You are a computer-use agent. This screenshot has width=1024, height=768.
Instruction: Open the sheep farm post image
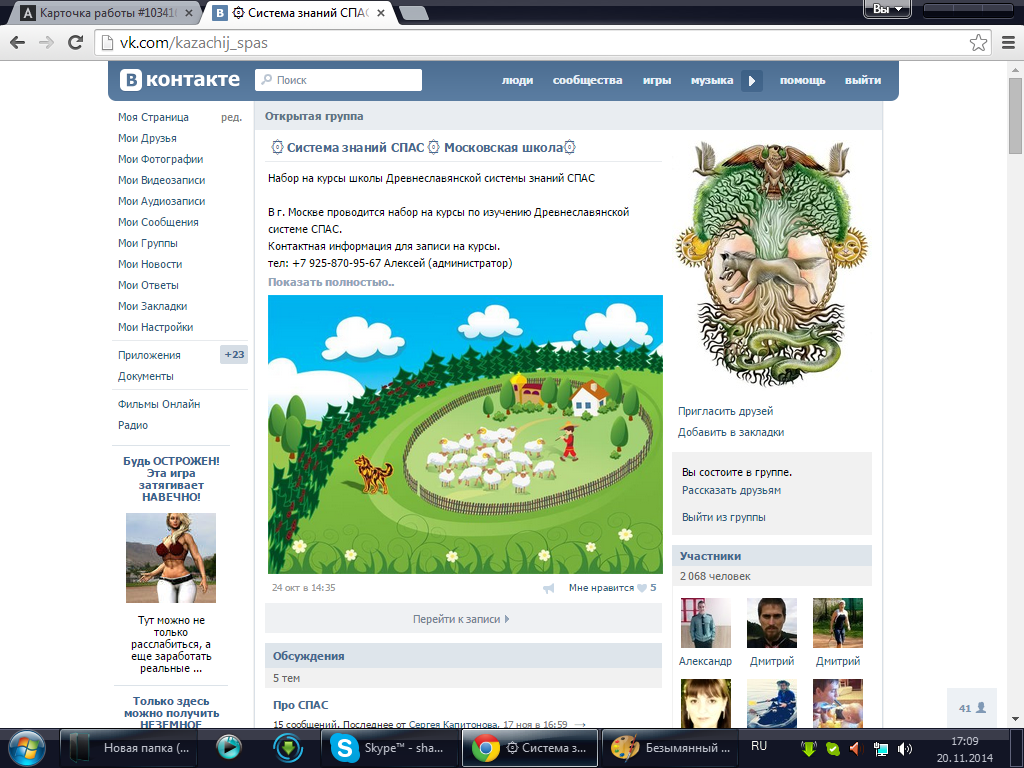coord(465,434)
